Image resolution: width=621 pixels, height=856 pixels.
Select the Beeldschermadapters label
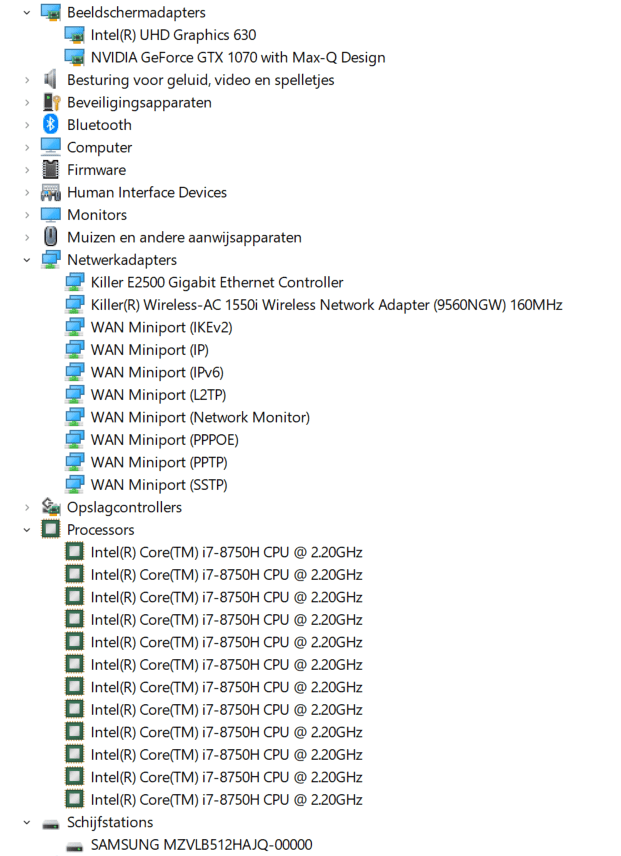pos(136,13)
